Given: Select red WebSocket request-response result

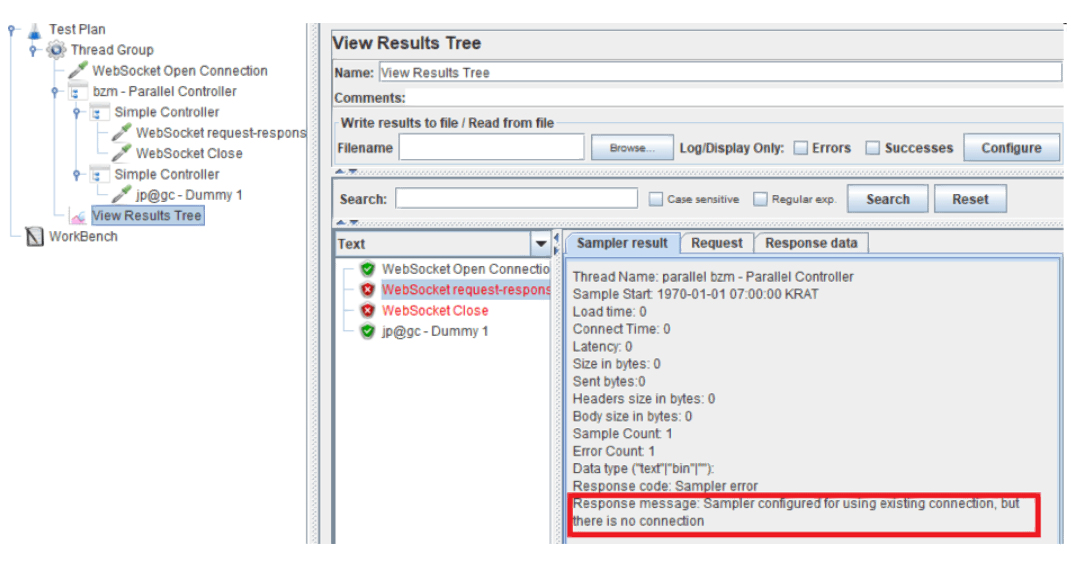Looking at the screenshot, I should tap(465, 289).
